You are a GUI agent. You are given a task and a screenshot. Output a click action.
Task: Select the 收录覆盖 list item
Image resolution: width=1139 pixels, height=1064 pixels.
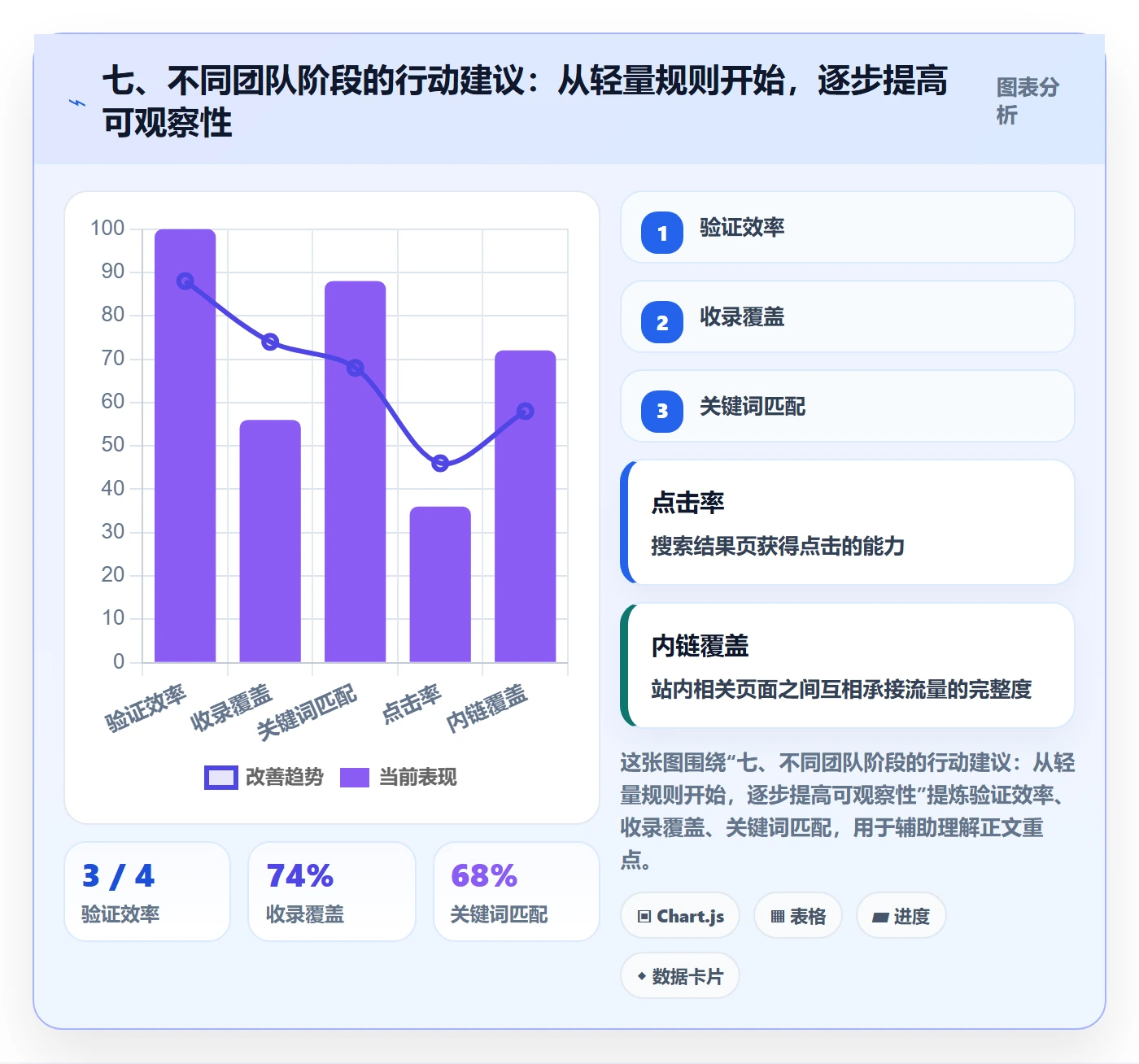pos(848,316)
